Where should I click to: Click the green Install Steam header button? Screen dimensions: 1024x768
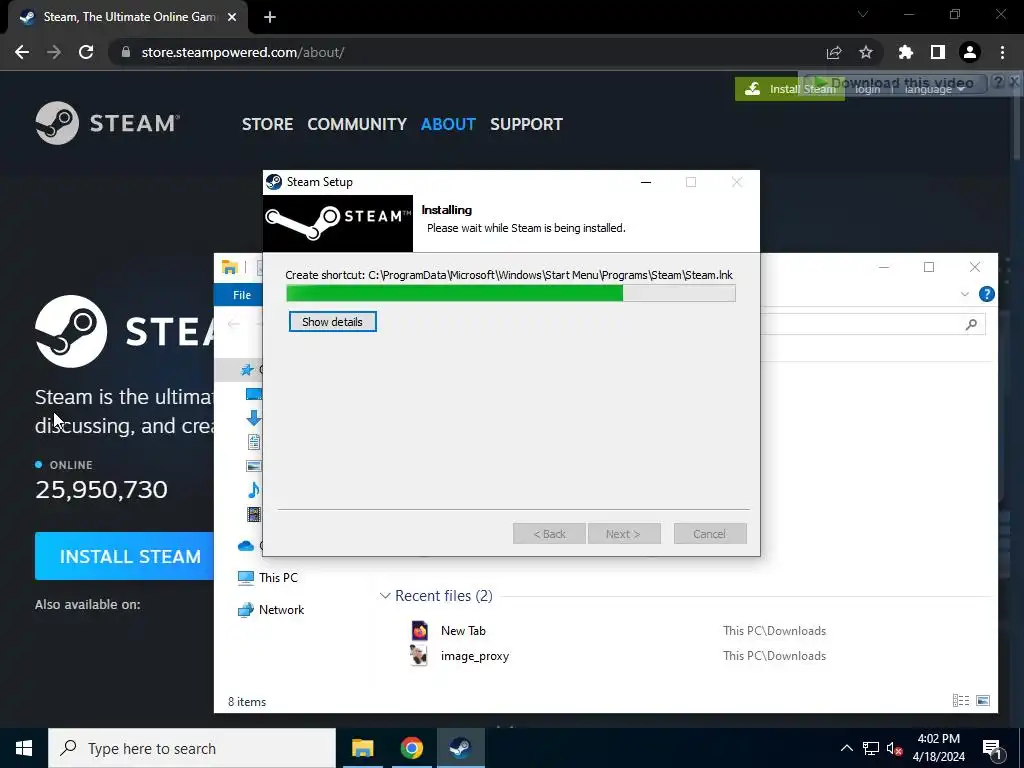point(790,89)
